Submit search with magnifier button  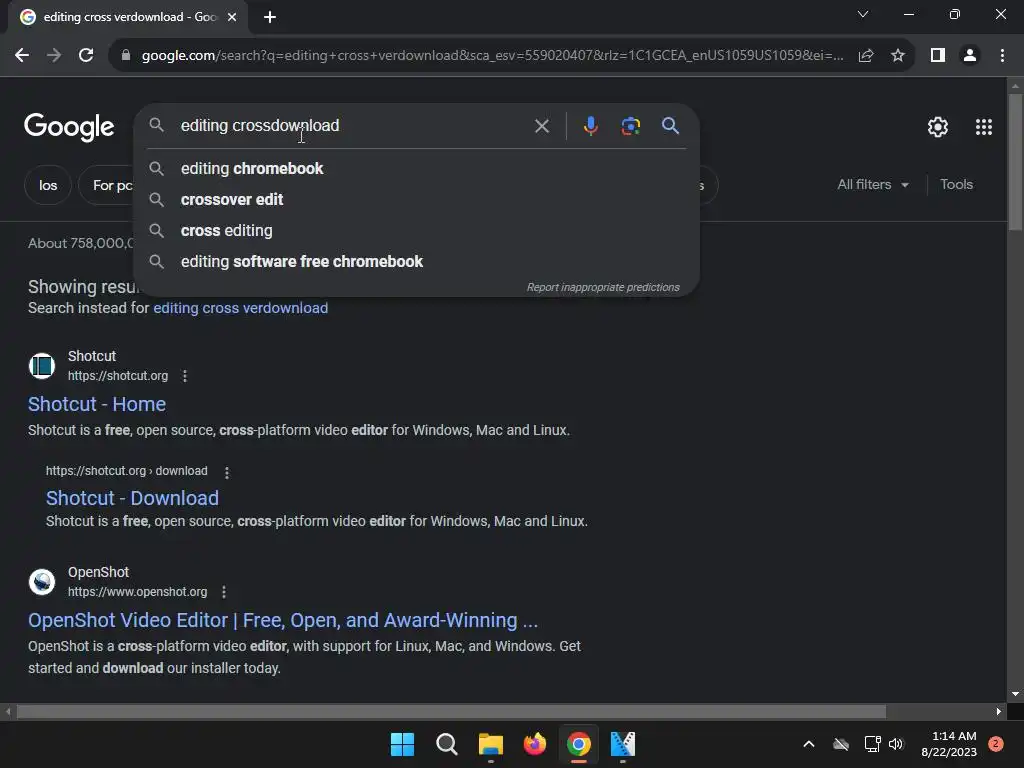(670, 125)
